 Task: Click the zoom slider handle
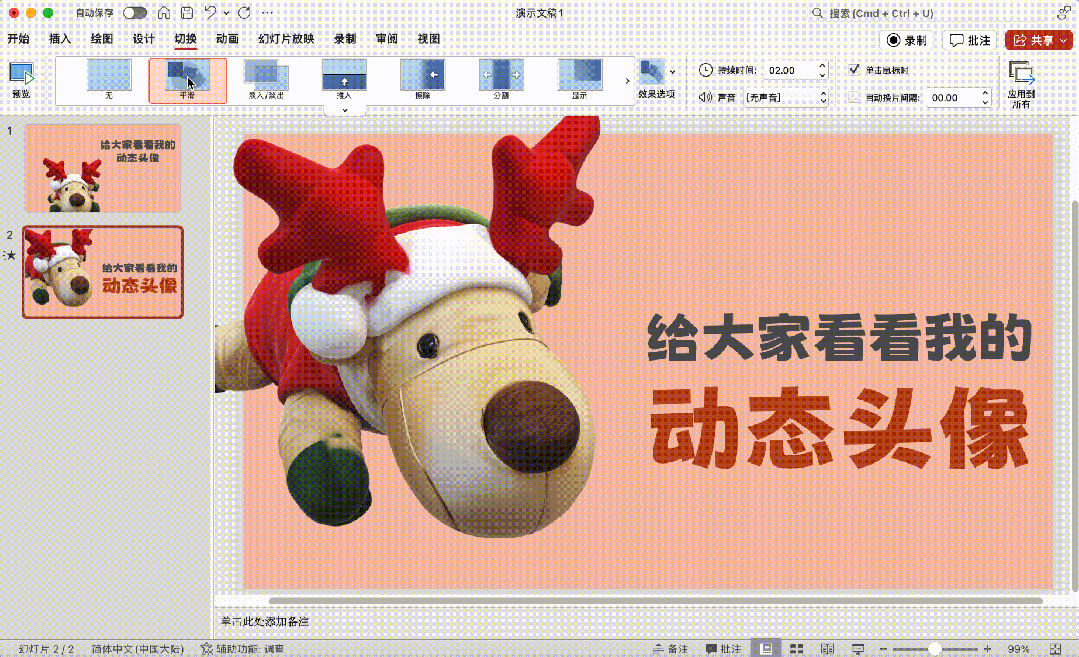(x=934, y=649)
